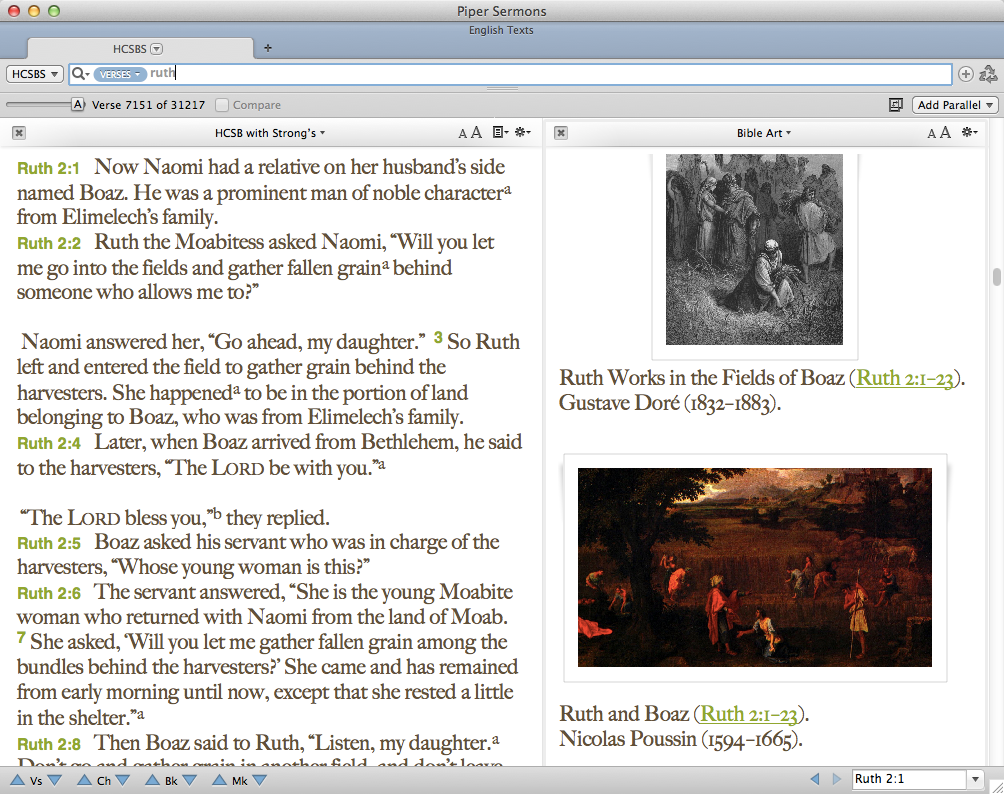The height and width of the screenshot is (794, 1004).
Task: Enable the Compare checkbox
Action: click(222, 104)
